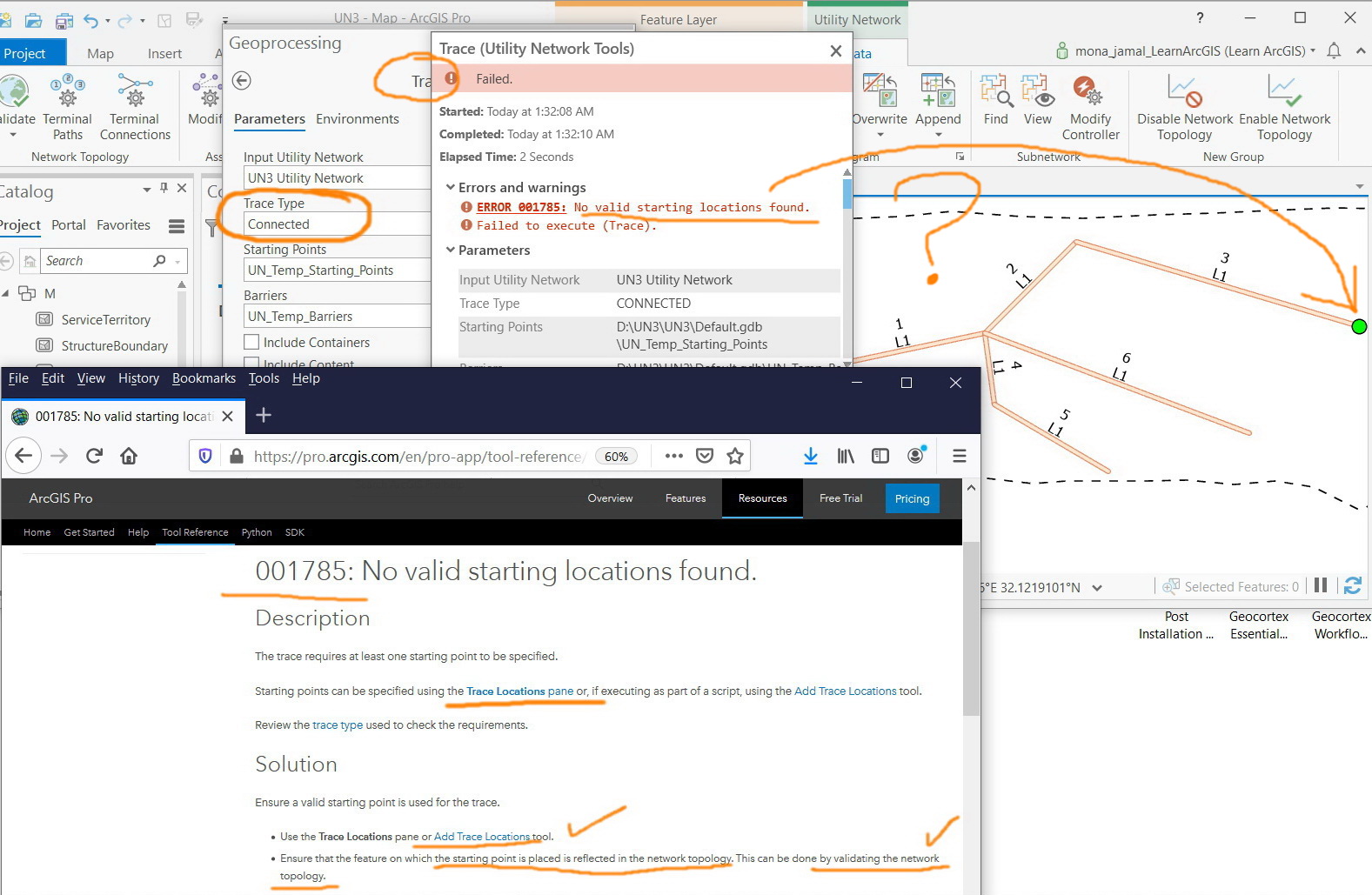
Task: Toggle the Firefox sidebar icon
Action: (880, 456)
